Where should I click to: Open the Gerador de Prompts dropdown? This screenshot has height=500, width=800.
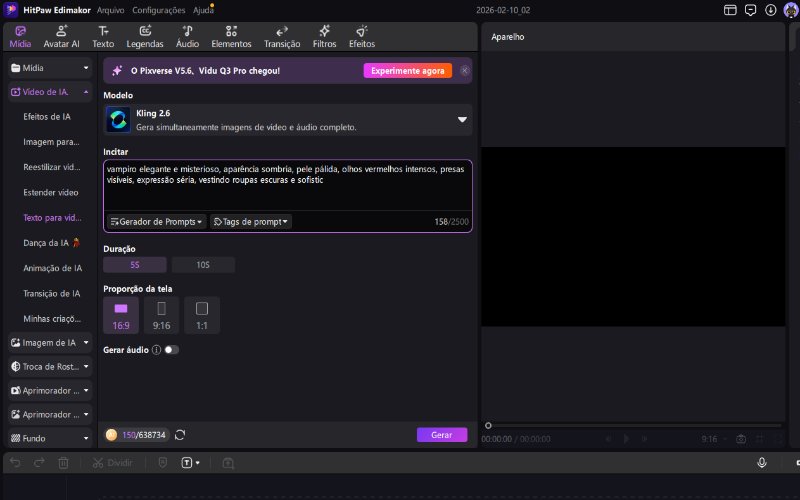pyautogui.click(x=156, y=222)
